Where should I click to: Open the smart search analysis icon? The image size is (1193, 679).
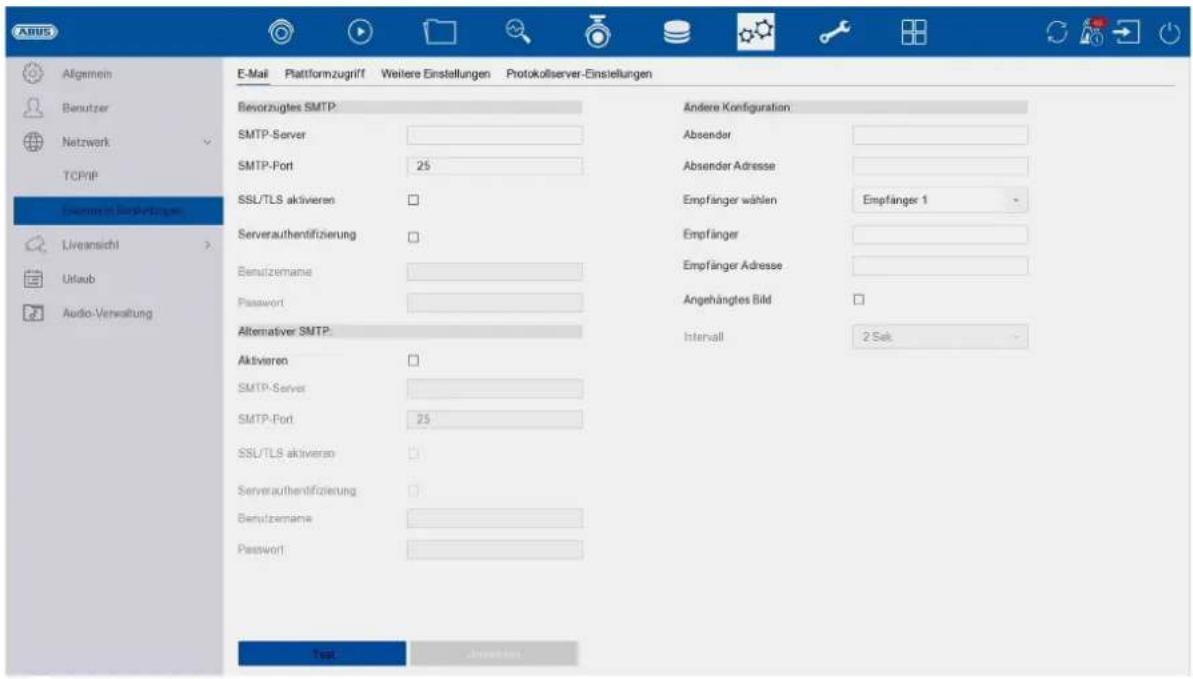[x=518, y=32]
